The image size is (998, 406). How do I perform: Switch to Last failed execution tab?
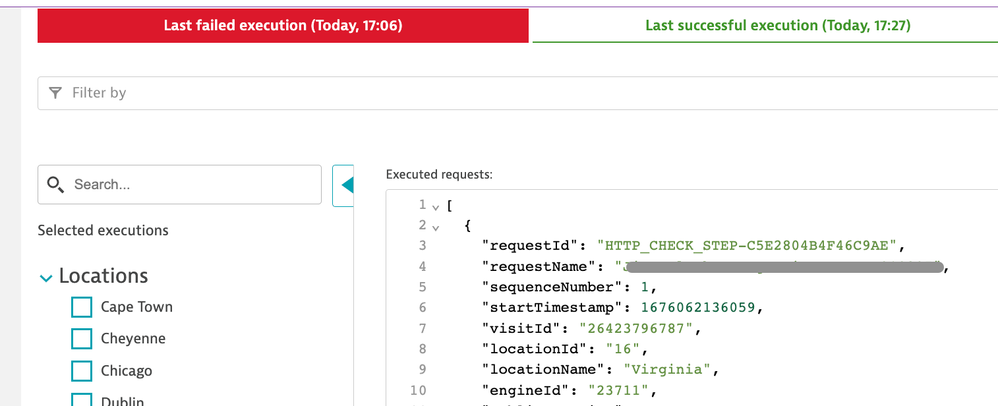pyautogui.click(x=283, y=25)
